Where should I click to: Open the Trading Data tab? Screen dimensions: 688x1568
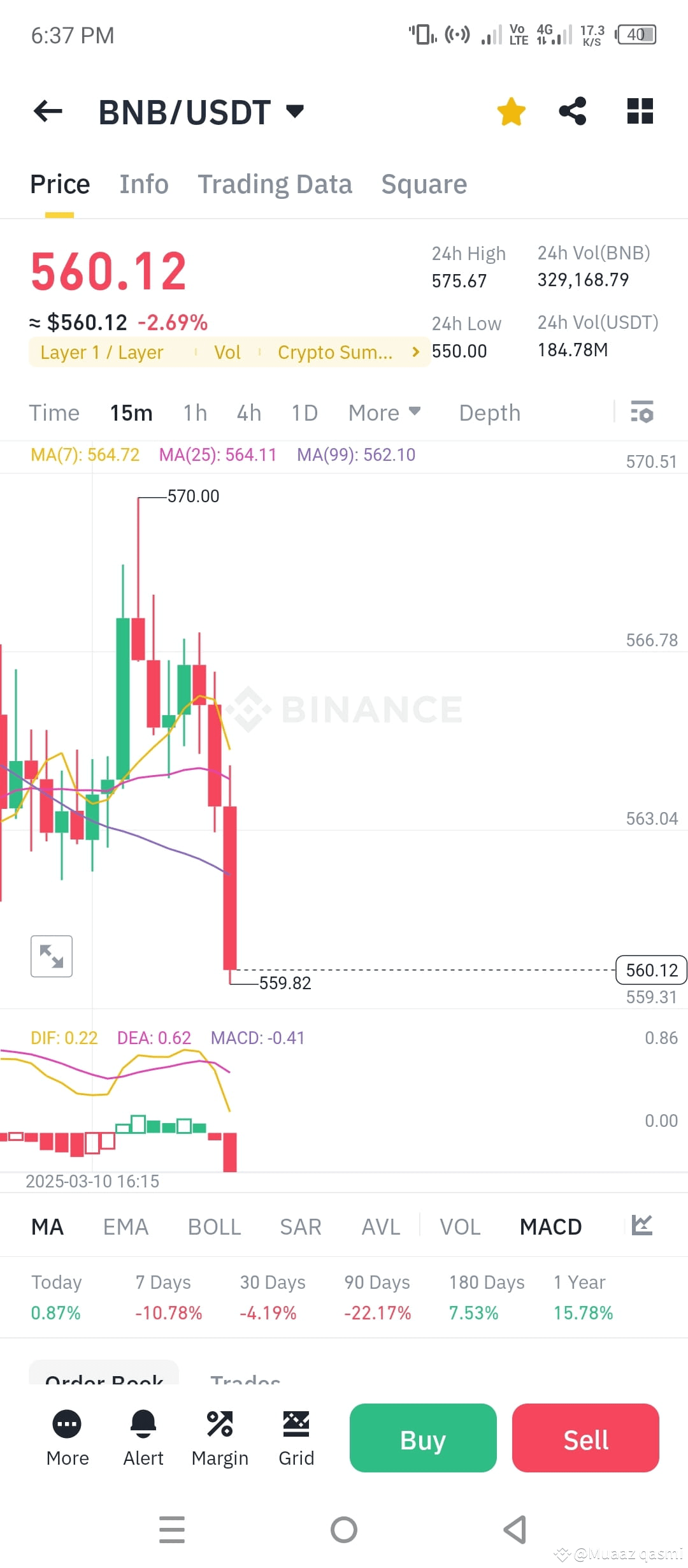coord(275,184)
